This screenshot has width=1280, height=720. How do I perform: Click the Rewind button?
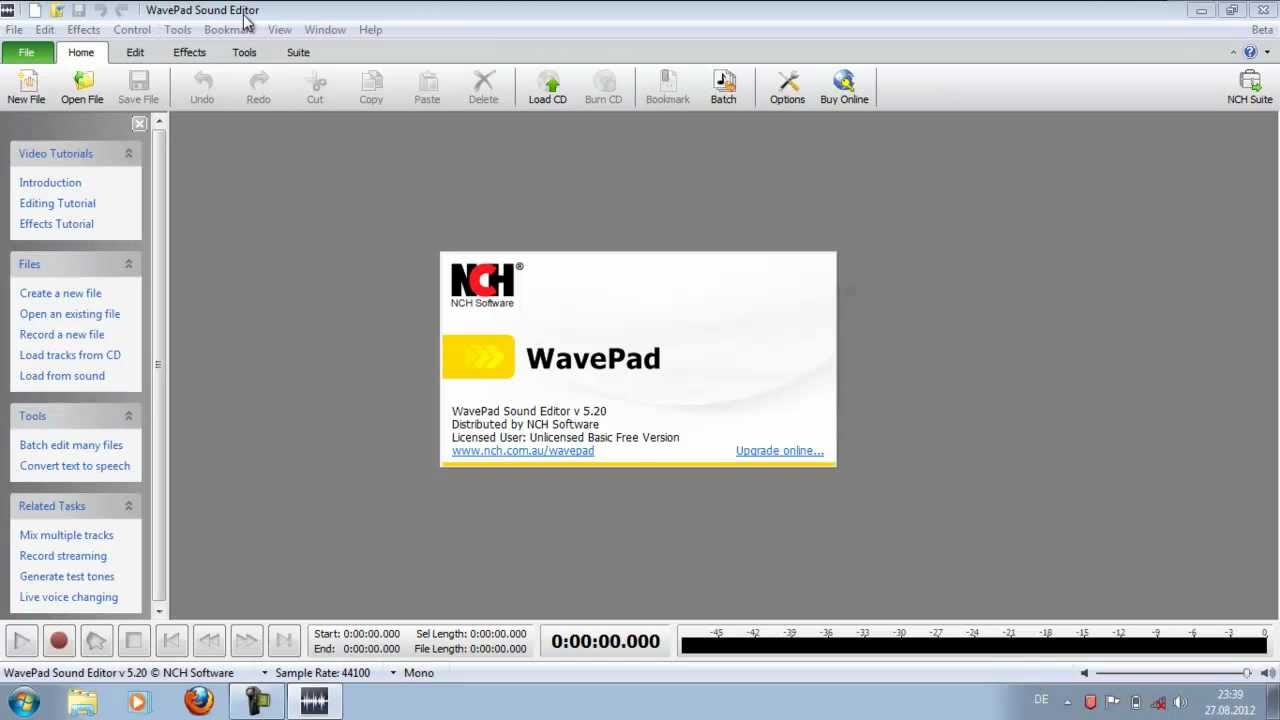click(209, 641)
